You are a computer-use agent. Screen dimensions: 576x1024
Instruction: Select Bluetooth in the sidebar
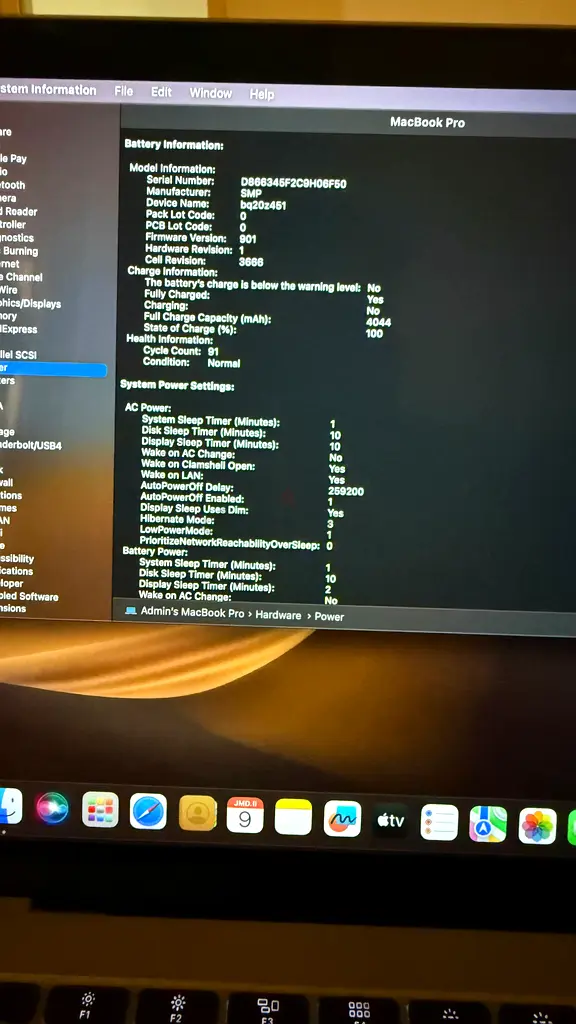[x=12, y=185]
